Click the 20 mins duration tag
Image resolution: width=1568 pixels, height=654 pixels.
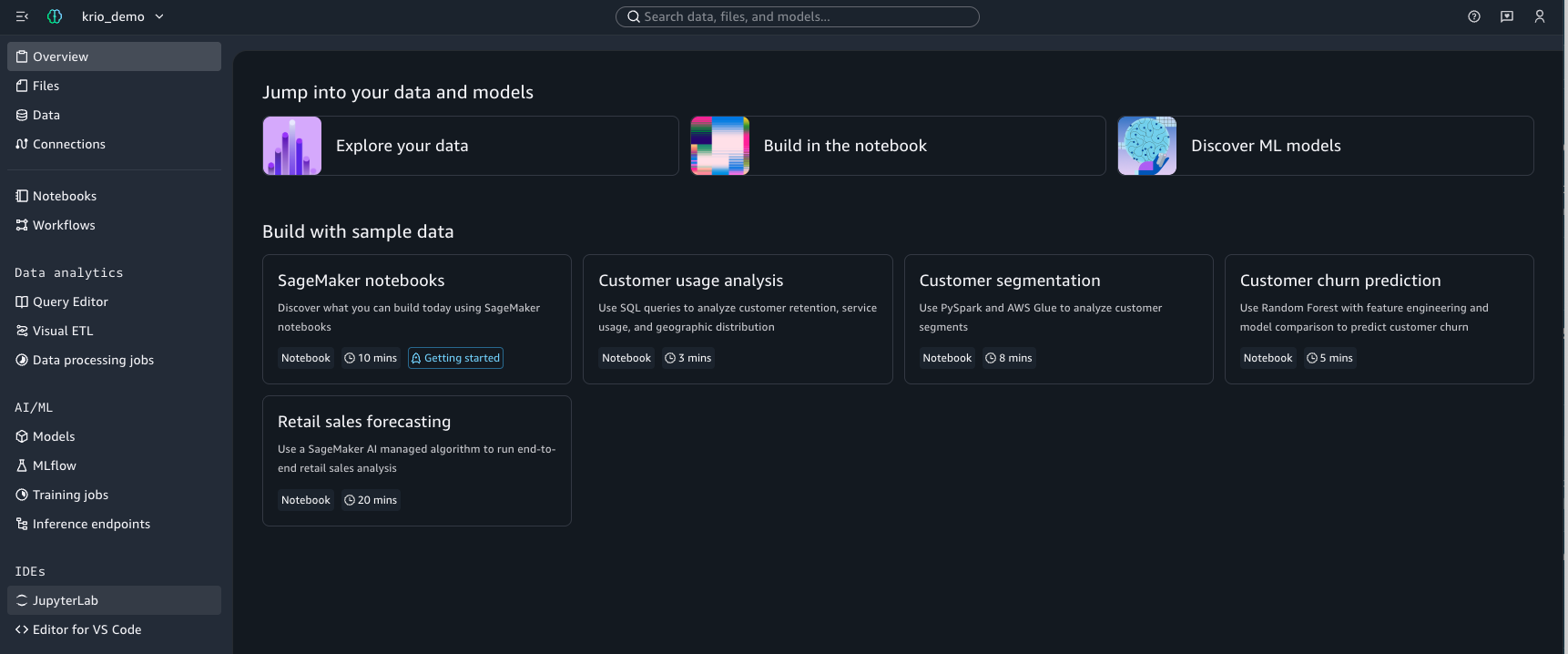371,500
